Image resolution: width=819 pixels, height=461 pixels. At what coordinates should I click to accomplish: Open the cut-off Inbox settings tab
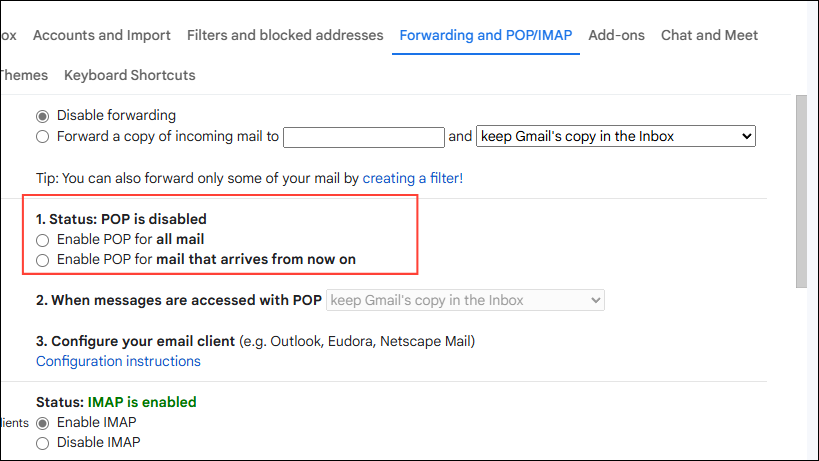click(x=9, y=35)
